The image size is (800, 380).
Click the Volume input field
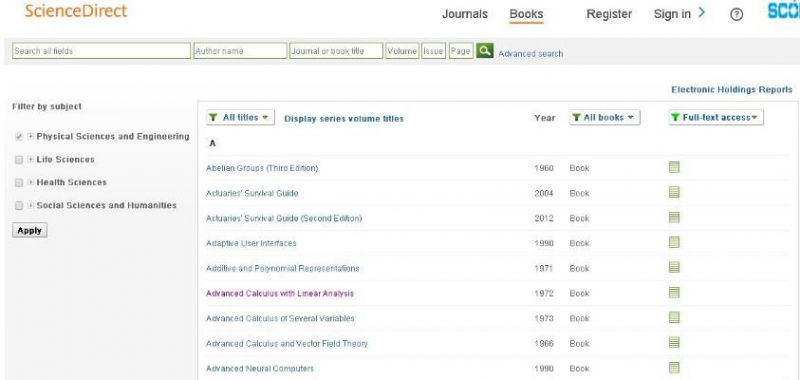click(402, 51)
